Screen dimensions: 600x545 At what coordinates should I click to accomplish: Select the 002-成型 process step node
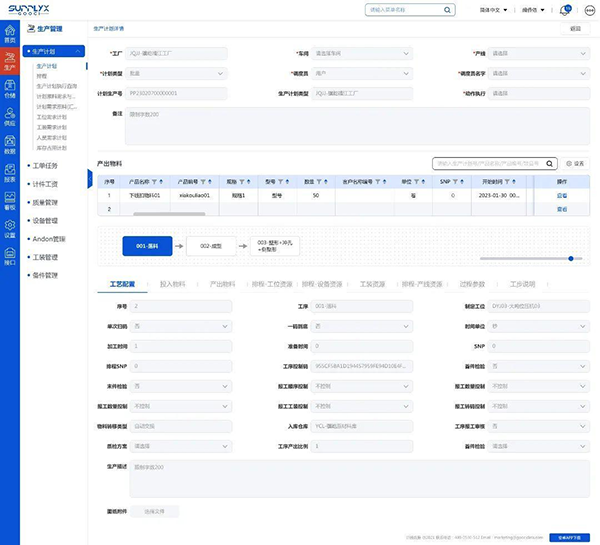(210, 244)
